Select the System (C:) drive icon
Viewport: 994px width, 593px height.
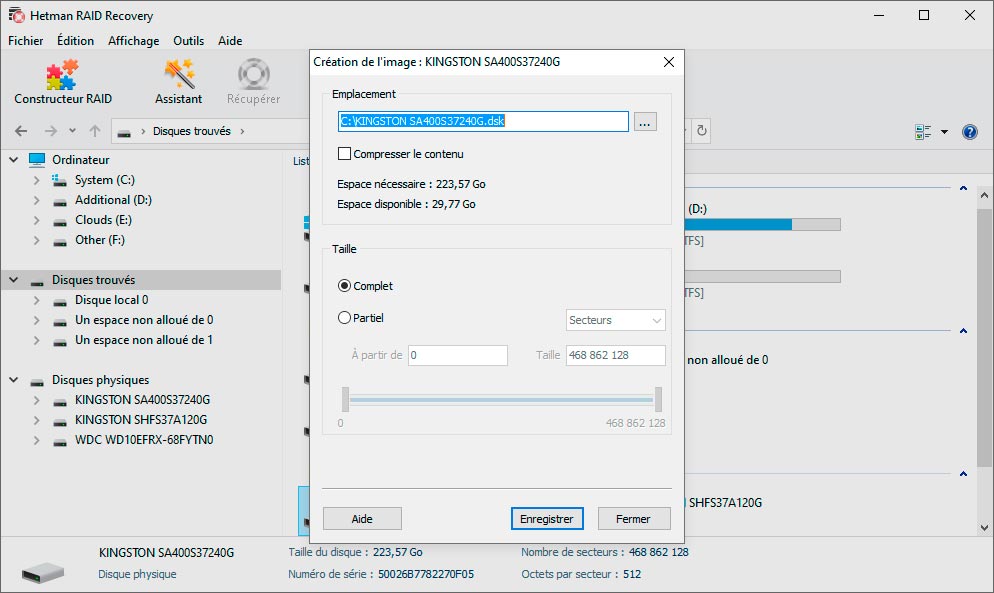pyautogui.click(x=60, y=181)
